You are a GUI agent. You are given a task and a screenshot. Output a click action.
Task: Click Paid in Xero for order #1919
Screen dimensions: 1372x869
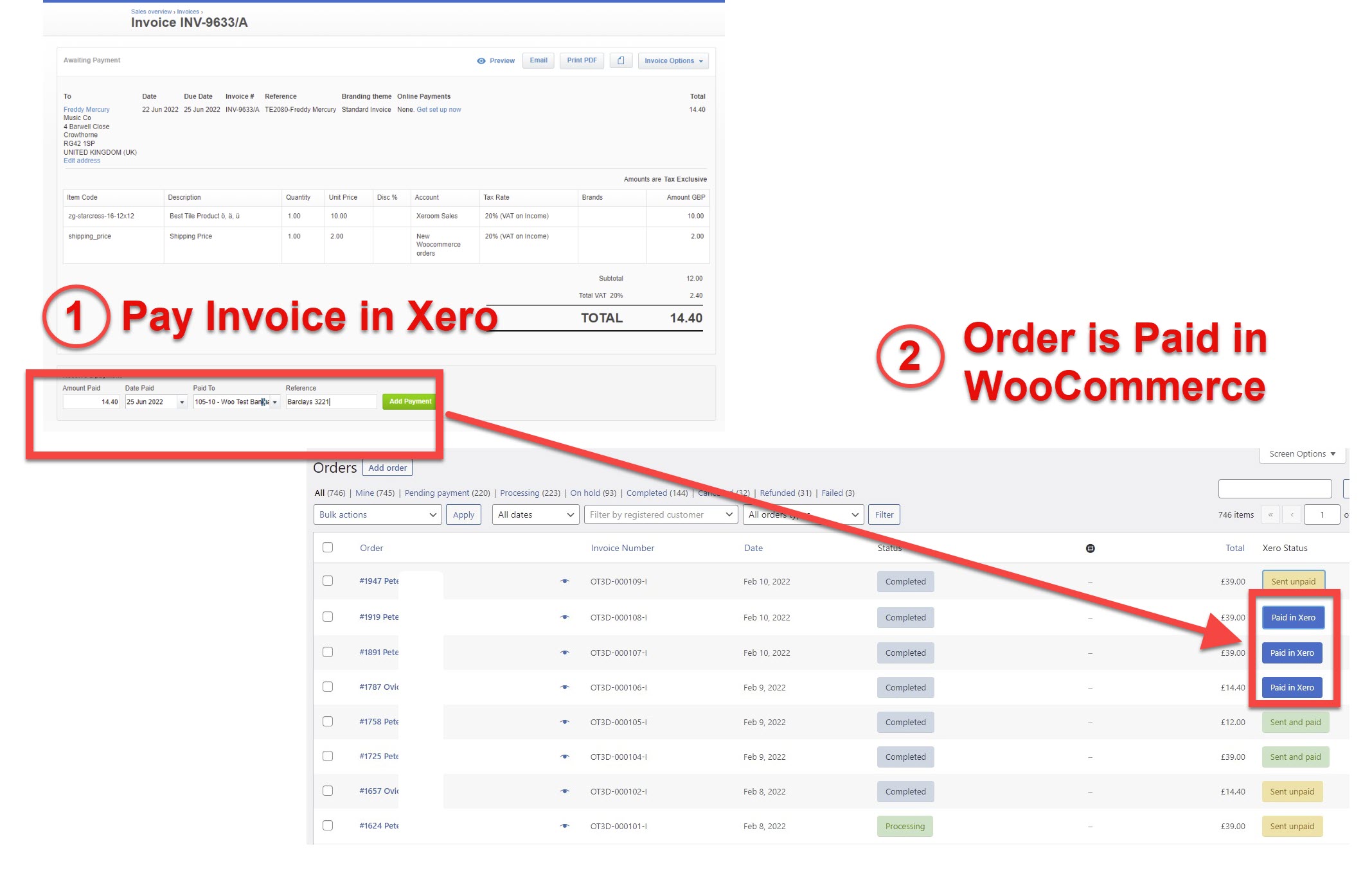1293,617
